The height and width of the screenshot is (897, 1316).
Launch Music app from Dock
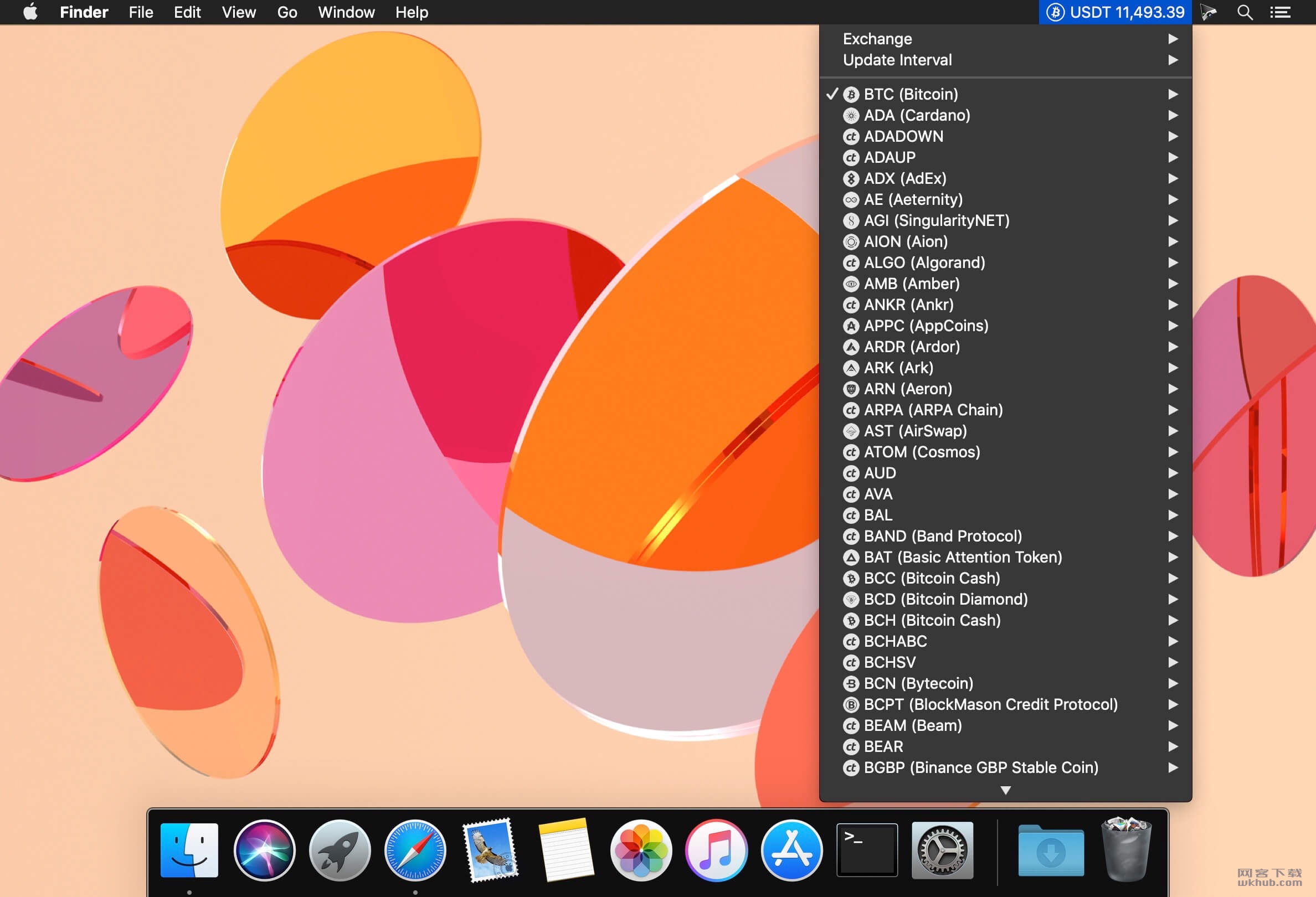pyautogui.click(x=716, y=850)
